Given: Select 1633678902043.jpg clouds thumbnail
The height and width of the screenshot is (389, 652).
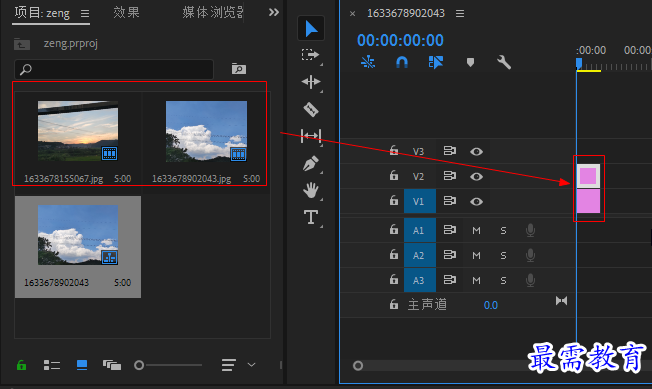Looking at the screenshot, I should 206,131.
